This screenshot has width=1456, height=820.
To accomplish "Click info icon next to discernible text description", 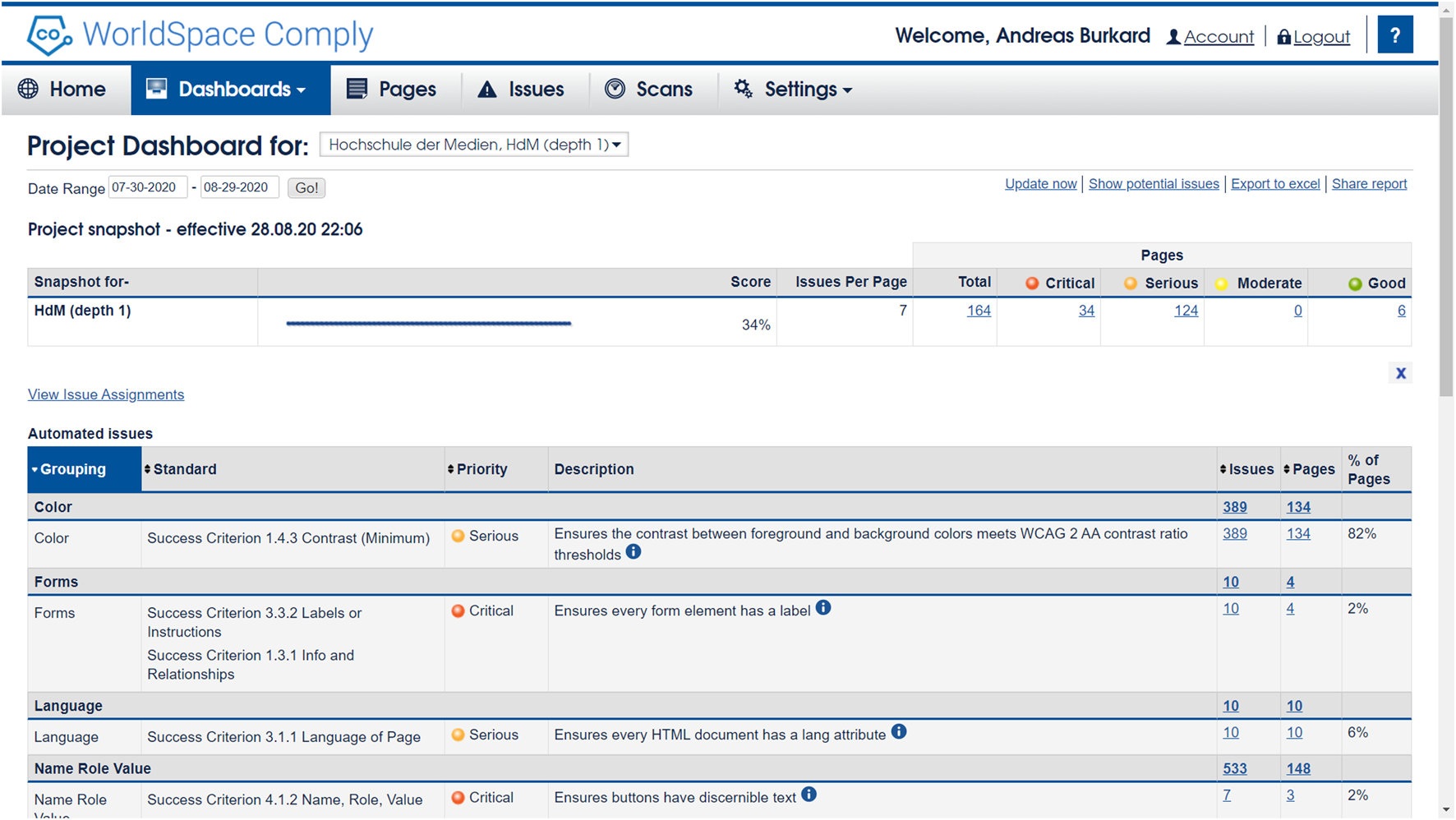I will click(x=809, y=795).
